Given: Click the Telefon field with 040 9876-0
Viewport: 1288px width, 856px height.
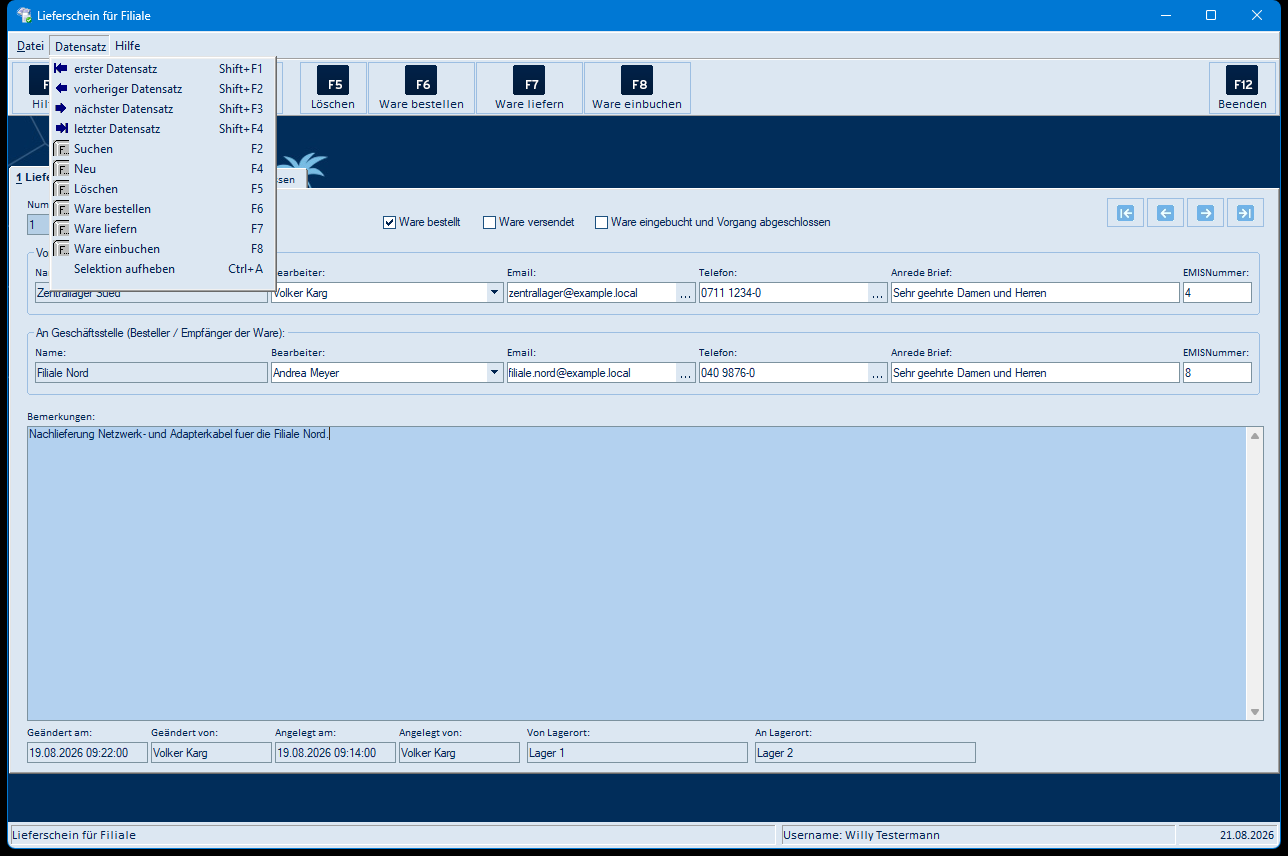Looking at the screenshot, I should [783, 373].
